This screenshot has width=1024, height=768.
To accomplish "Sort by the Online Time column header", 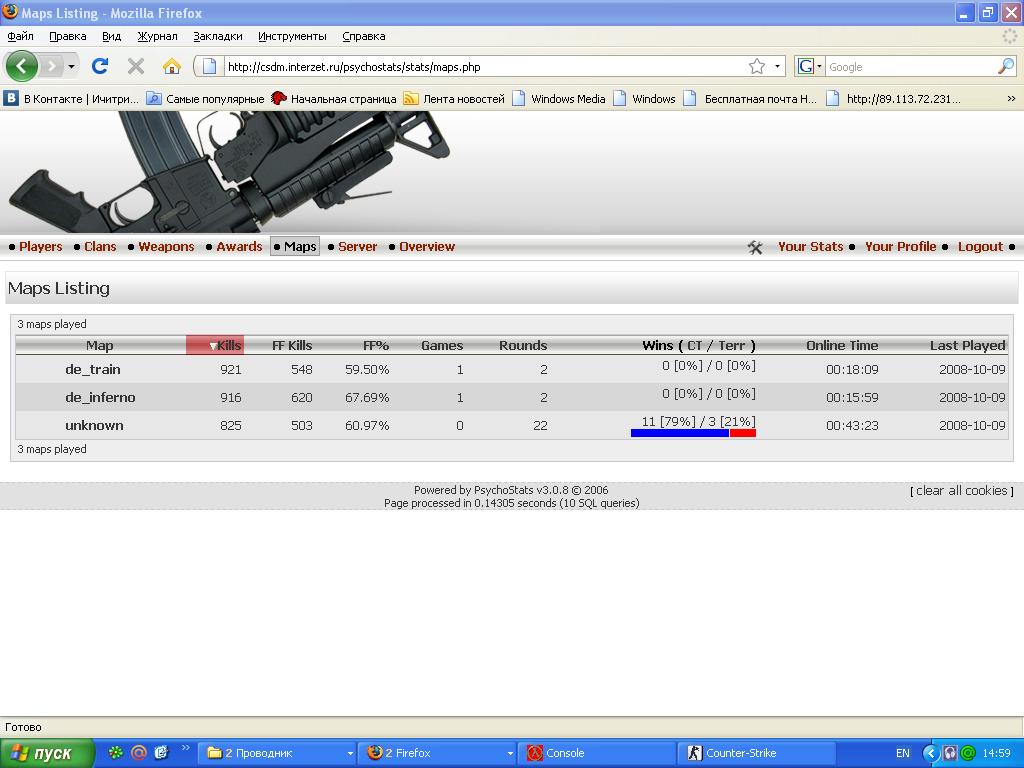I will 842,345.
